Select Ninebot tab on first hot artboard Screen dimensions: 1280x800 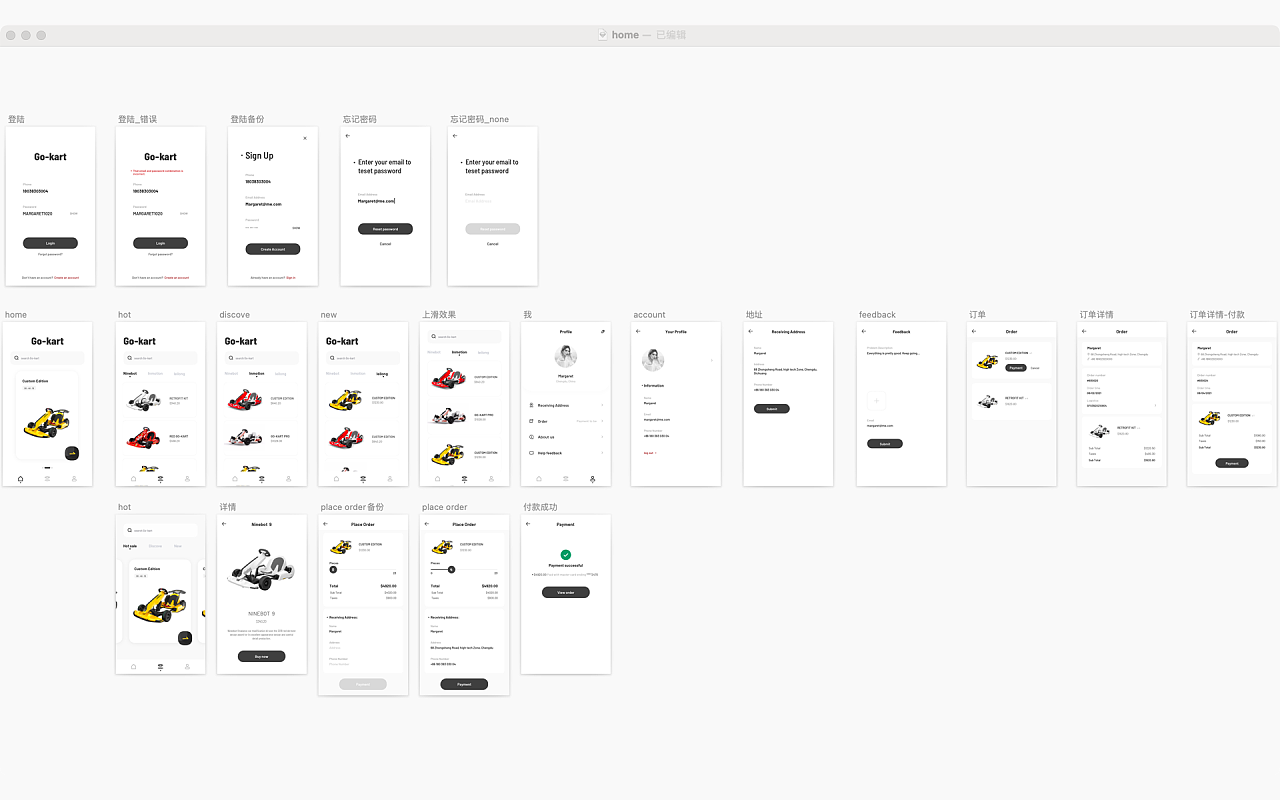[x=130, y=373]
